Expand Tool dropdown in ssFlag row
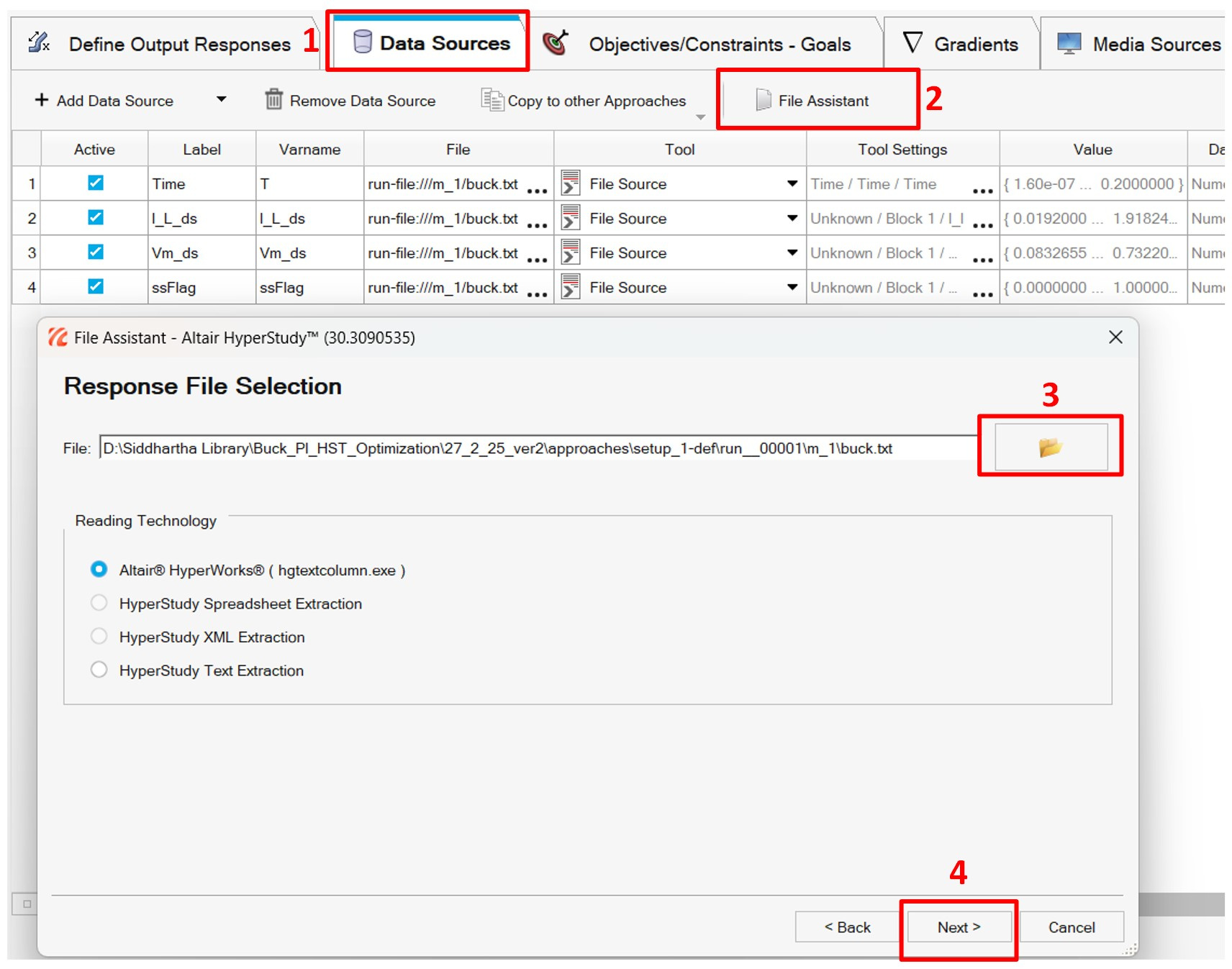The height and width of the screenshot is (969, 1232). [x=792, y=287]
